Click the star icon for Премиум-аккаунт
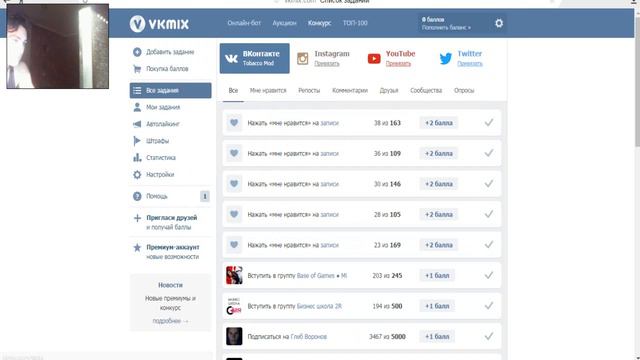This screenshot has width=640, height=360. tap(137, 247)
